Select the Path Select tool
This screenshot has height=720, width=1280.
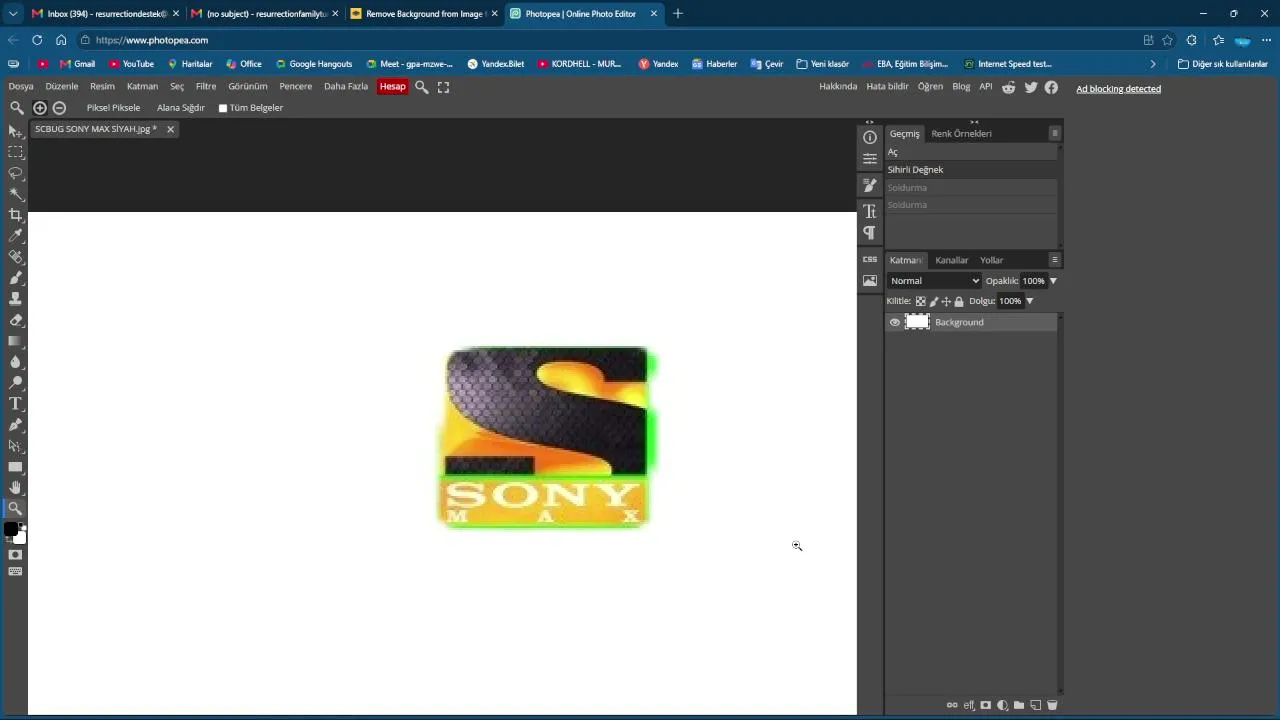pyautogui.click(x=15, y=446)
